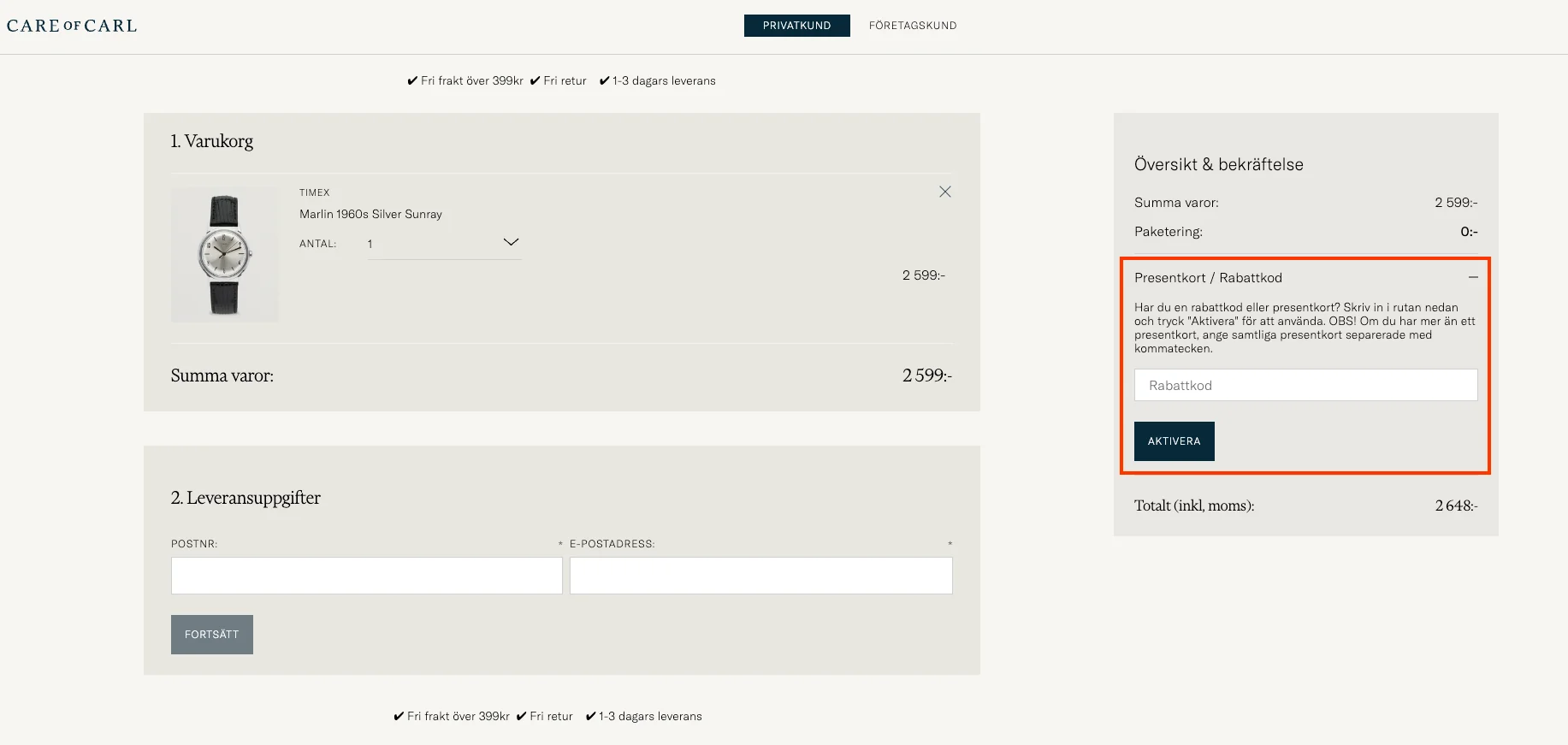This screenshot has width=1568, height=745.
Task: Click the Care of Carl logo
Action: pos(72,26)
